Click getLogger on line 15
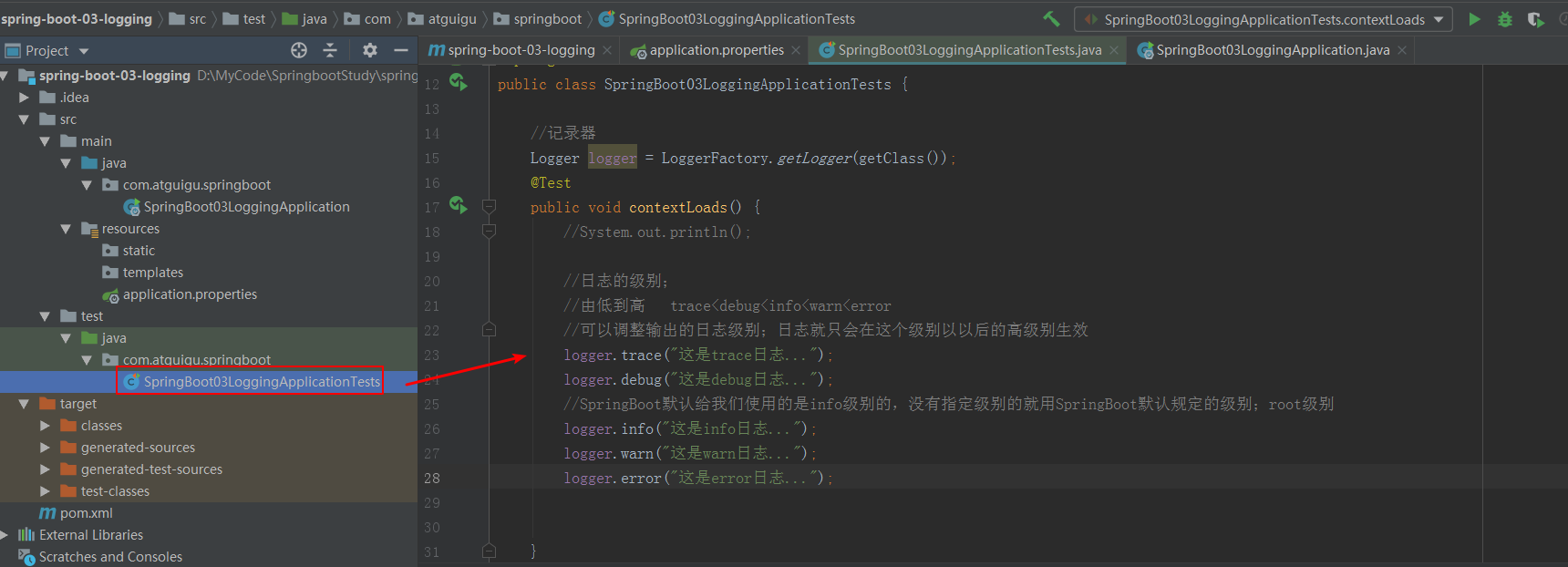The width and height of the screenshot is (1568, 567). [x=814, y=158]
